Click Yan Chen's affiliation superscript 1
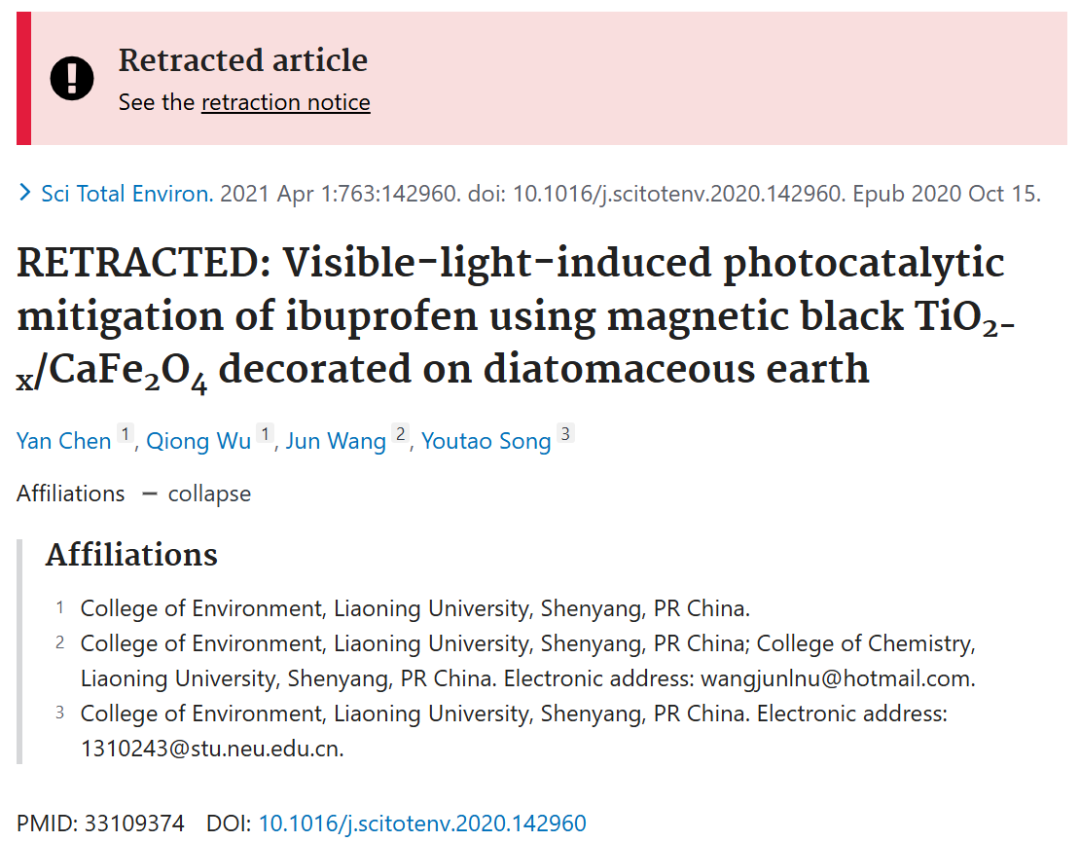Screen dimensions: 1080x842 (x=125, y=433)
